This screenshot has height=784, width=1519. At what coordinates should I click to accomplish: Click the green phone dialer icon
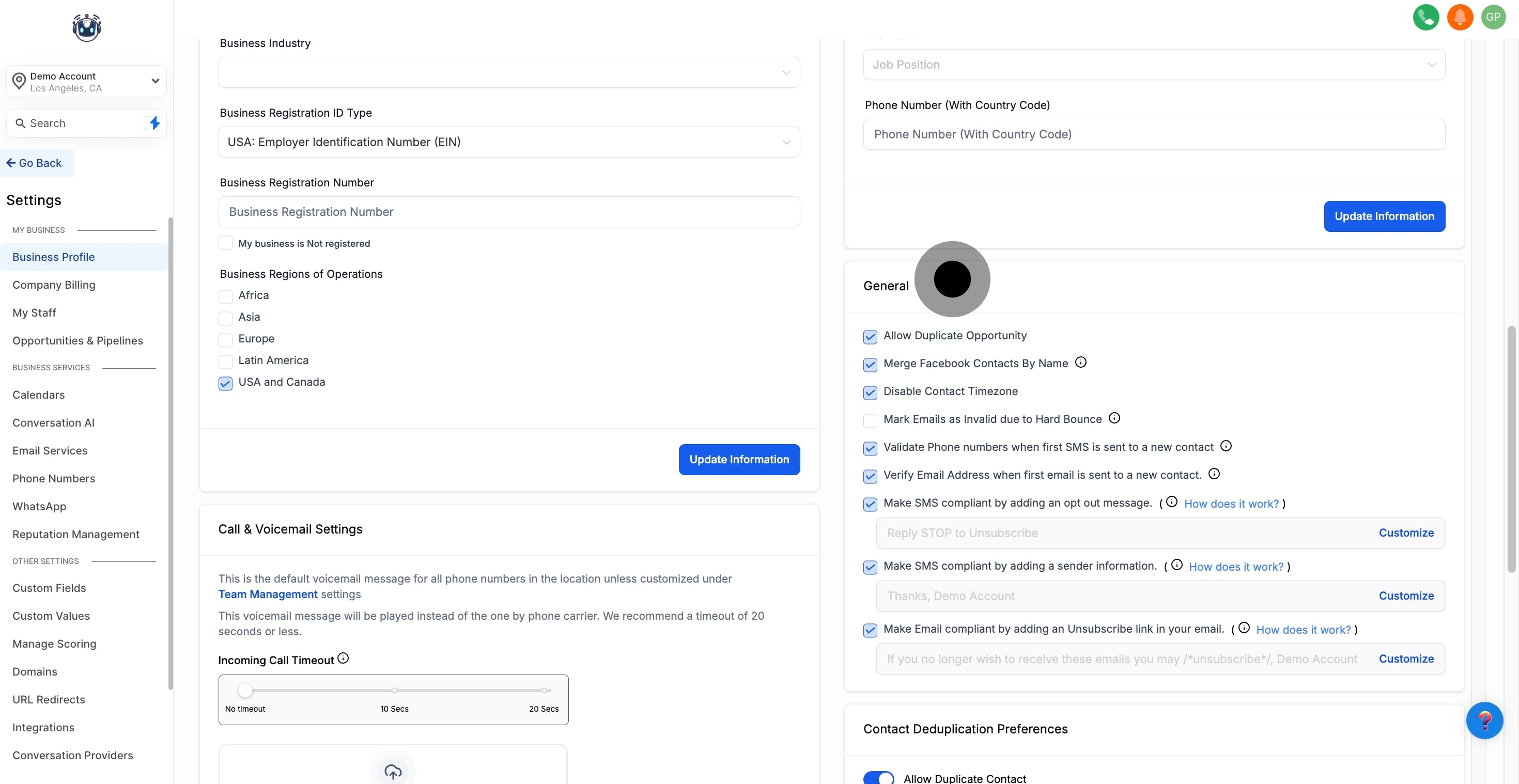click(x=1425, y=17)
